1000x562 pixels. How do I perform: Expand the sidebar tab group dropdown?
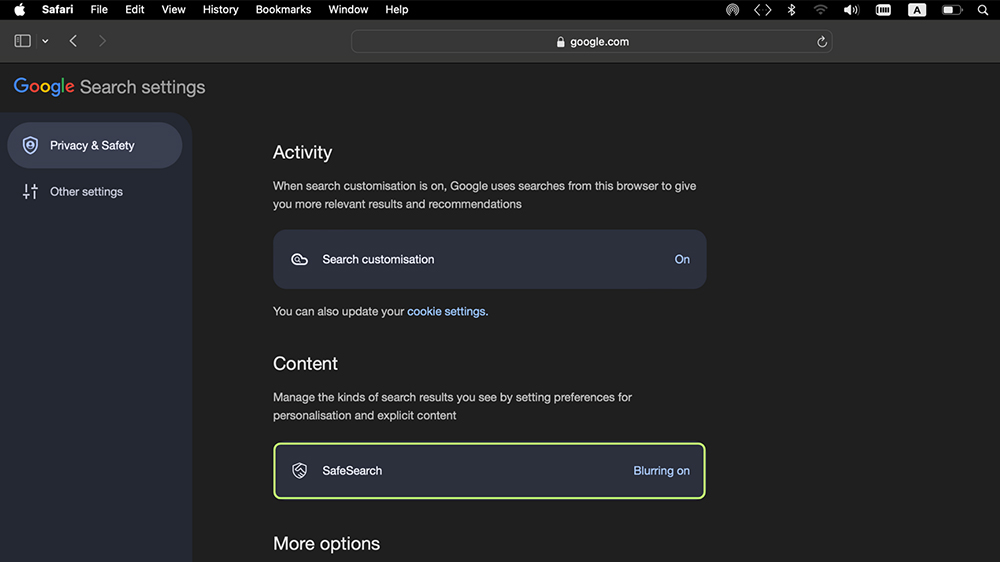point(45,41)
